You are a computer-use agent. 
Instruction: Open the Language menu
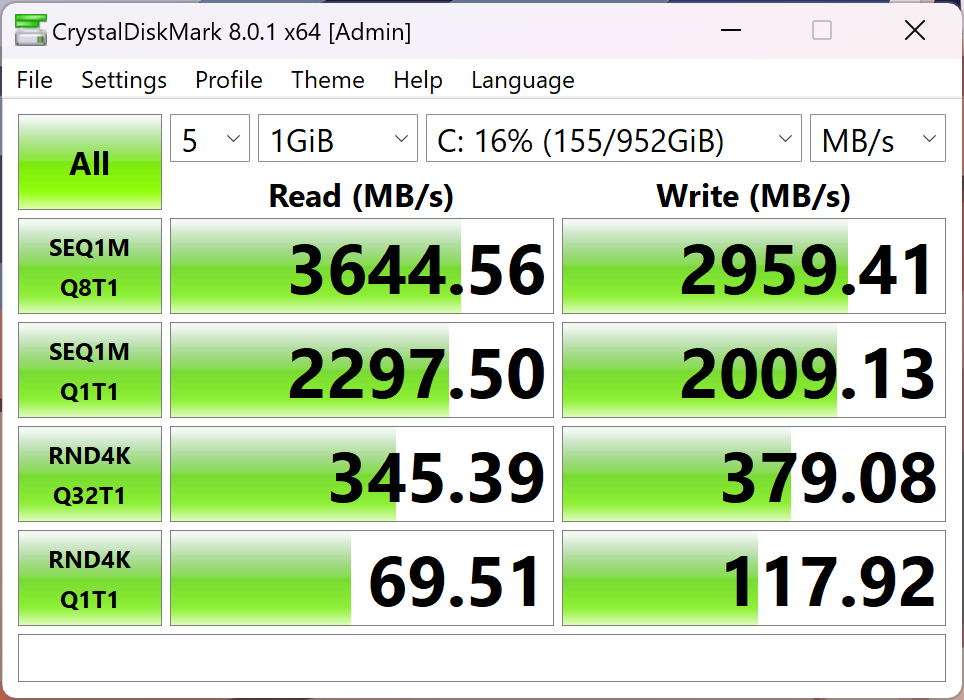point(523,80)
